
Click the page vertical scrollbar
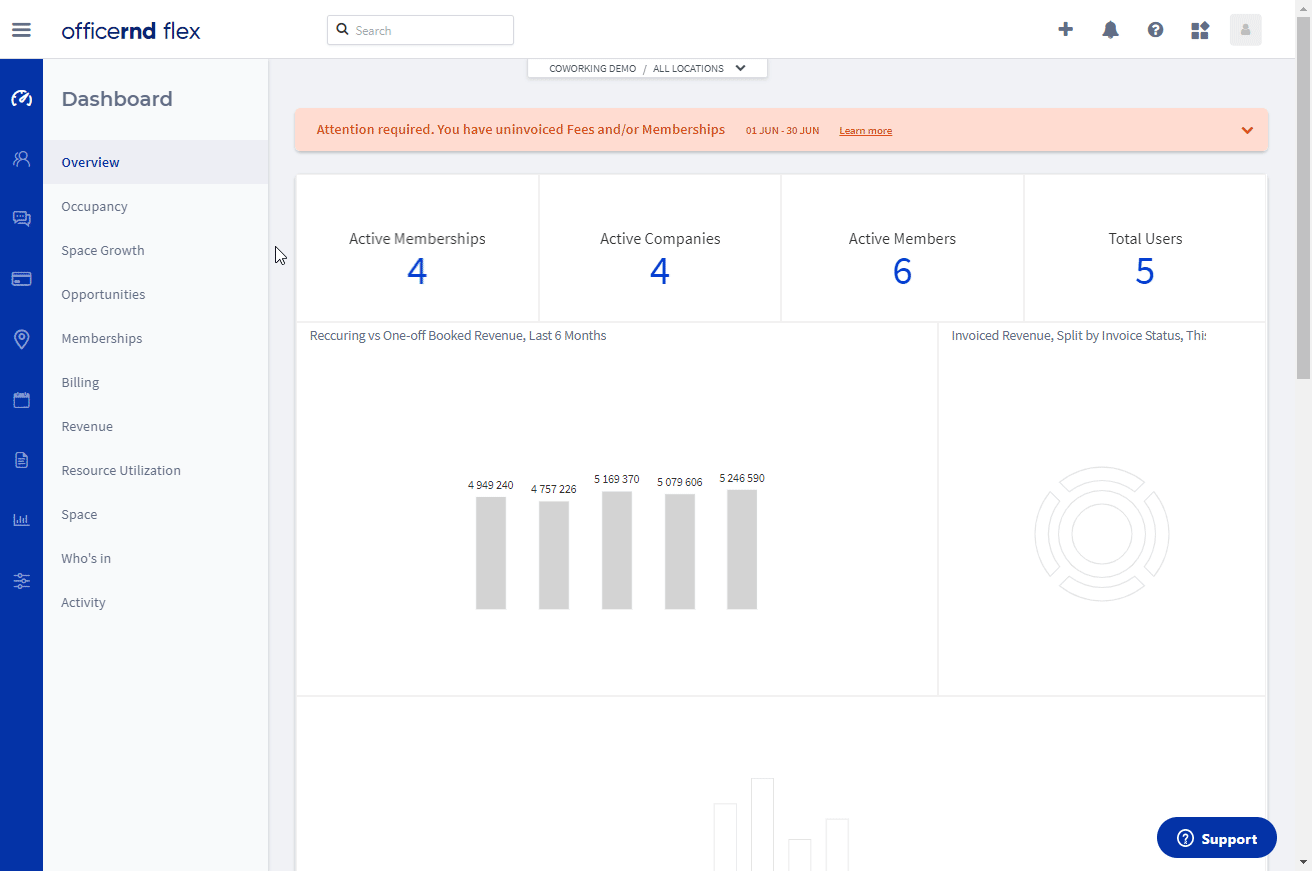[1302, 200]
